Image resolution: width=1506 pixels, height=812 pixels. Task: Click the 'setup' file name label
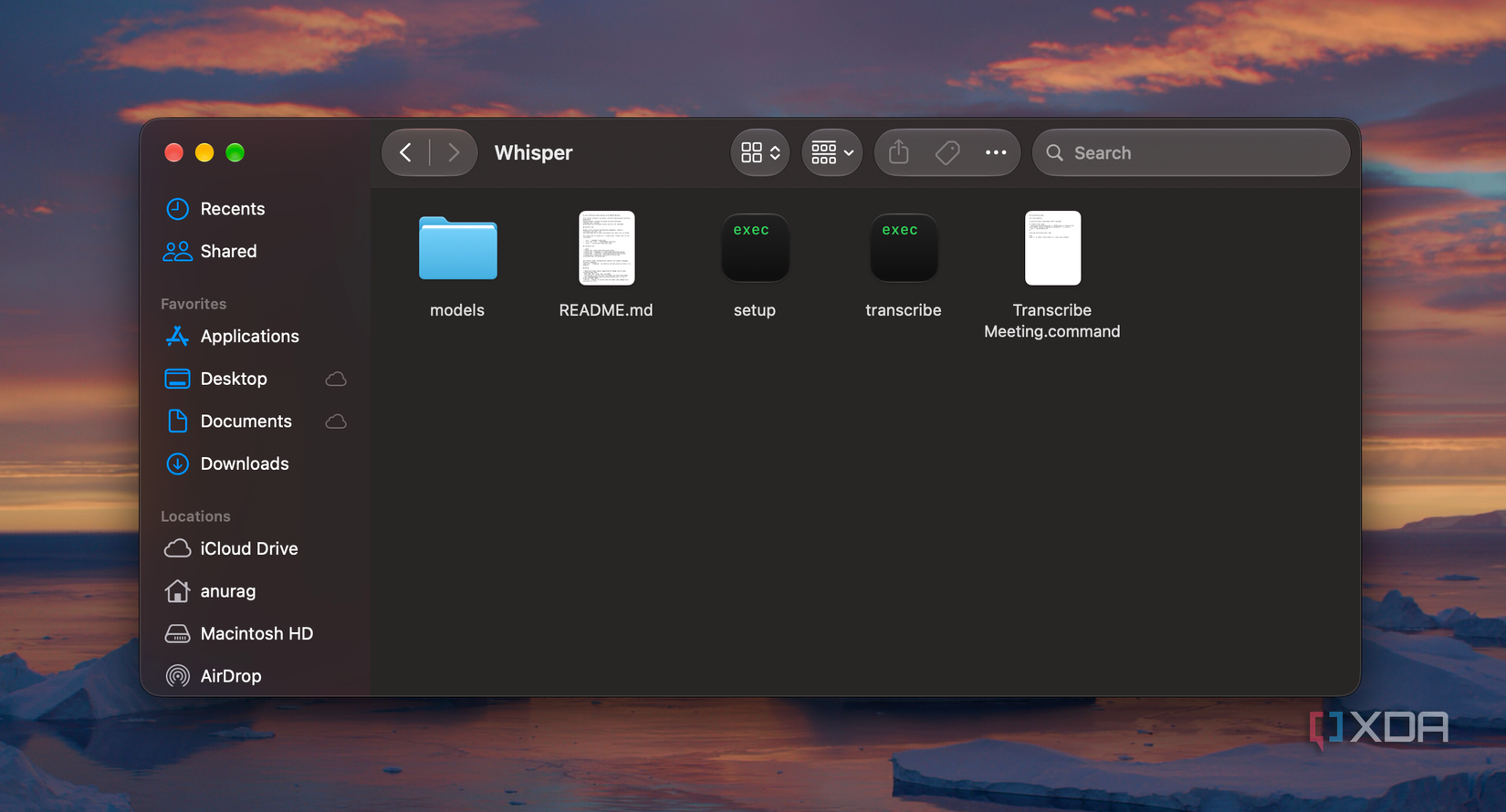point(755,310)
